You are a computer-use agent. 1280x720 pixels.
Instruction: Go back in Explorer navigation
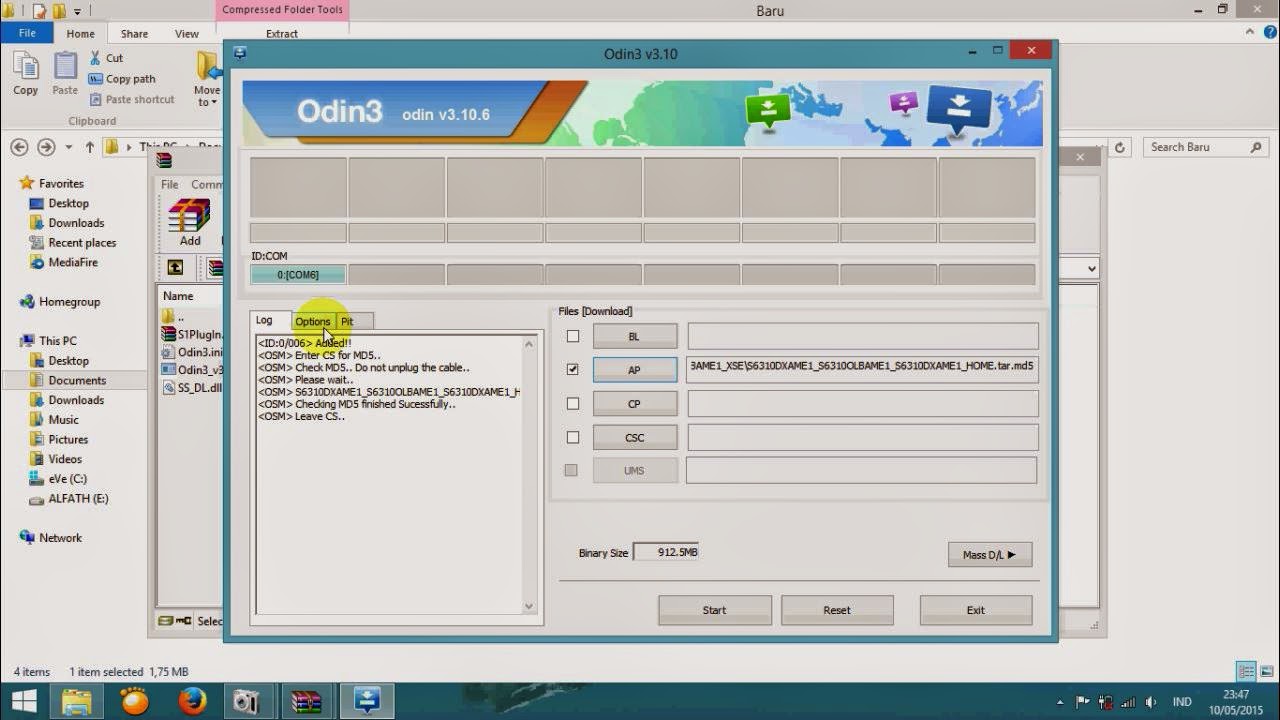[19, 147]
